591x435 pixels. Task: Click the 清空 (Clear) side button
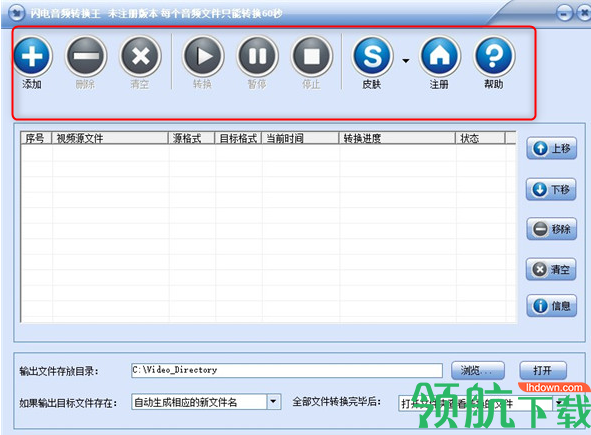[551, 269]
